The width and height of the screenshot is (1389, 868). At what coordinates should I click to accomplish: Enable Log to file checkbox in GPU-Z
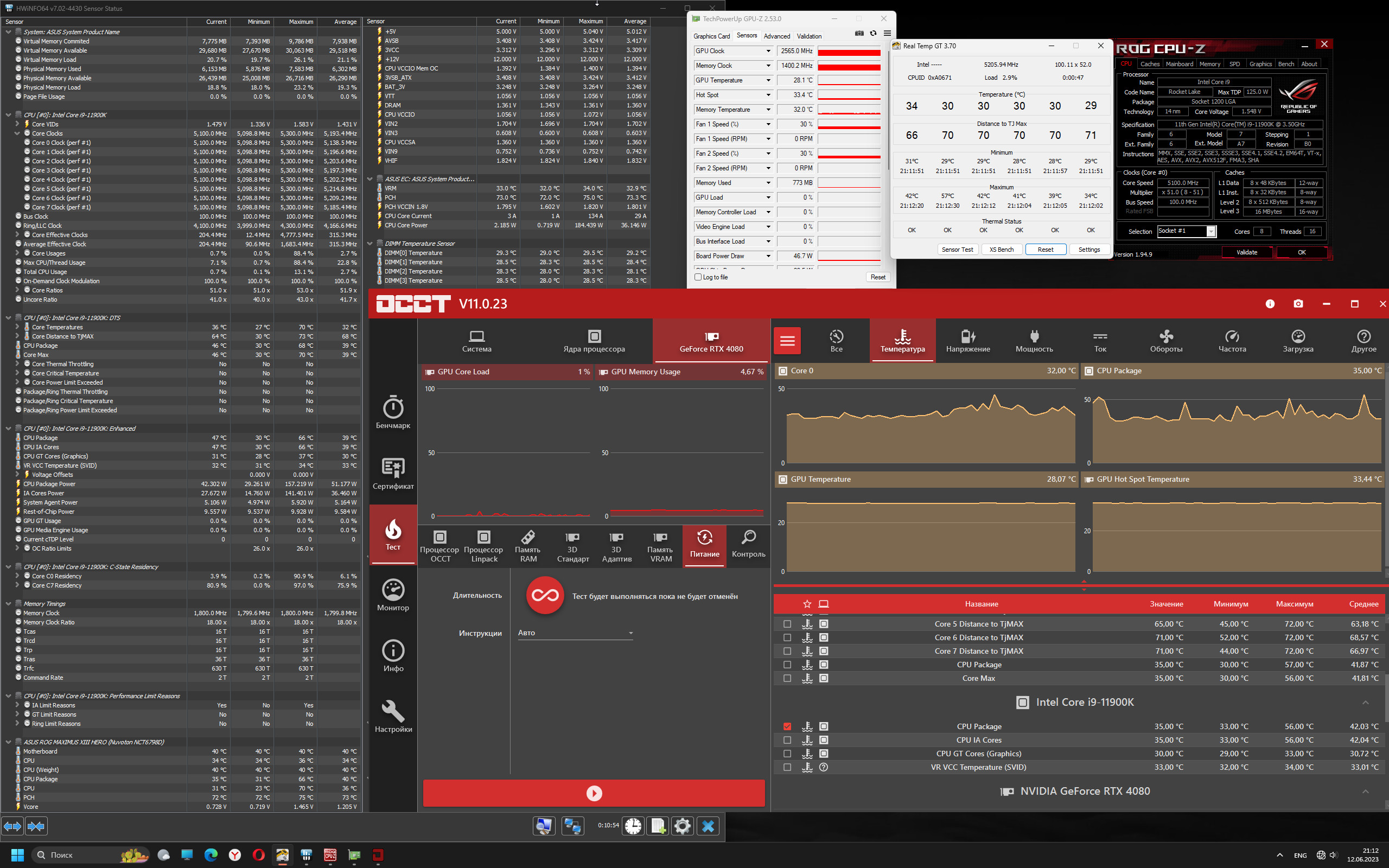point(698,277)
